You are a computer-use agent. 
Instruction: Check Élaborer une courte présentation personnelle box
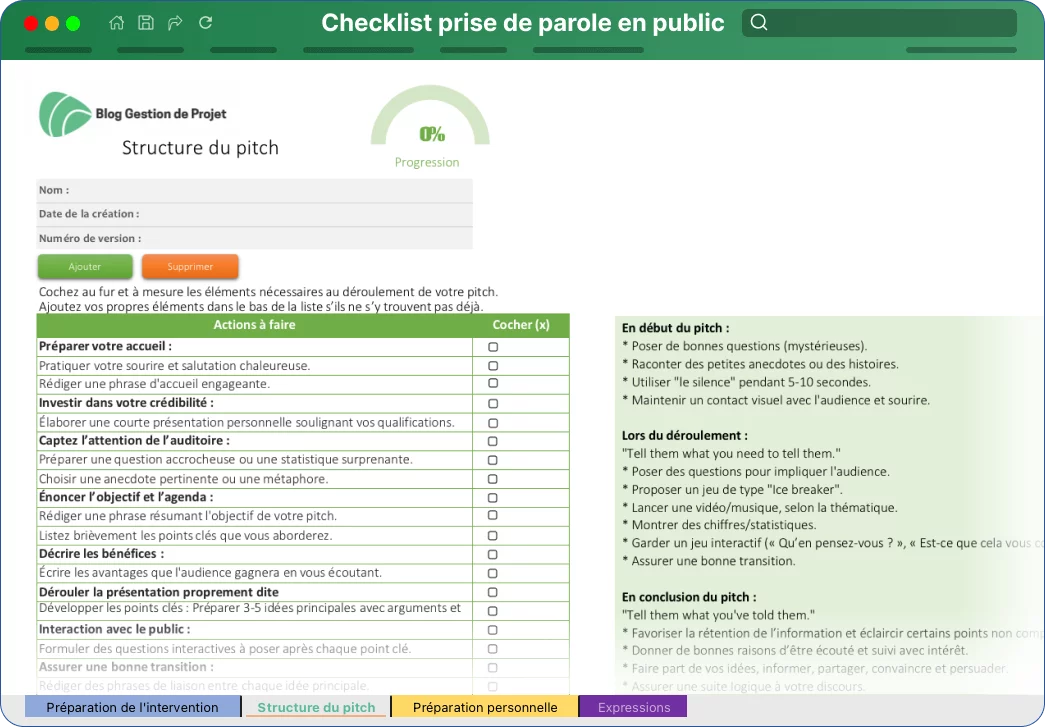pos(493,422)
